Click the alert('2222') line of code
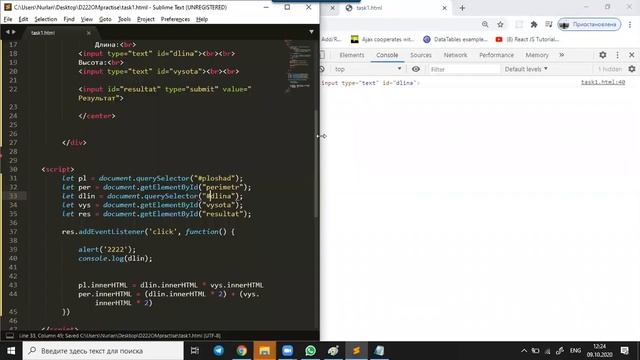This screenshot has height=360, width=640. pos(107,249)
